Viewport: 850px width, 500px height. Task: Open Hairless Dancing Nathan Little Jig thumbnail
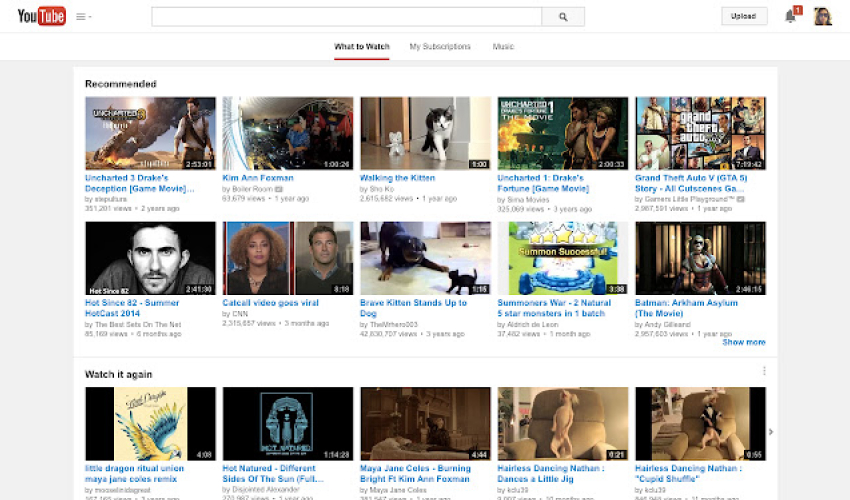(563, 424)
